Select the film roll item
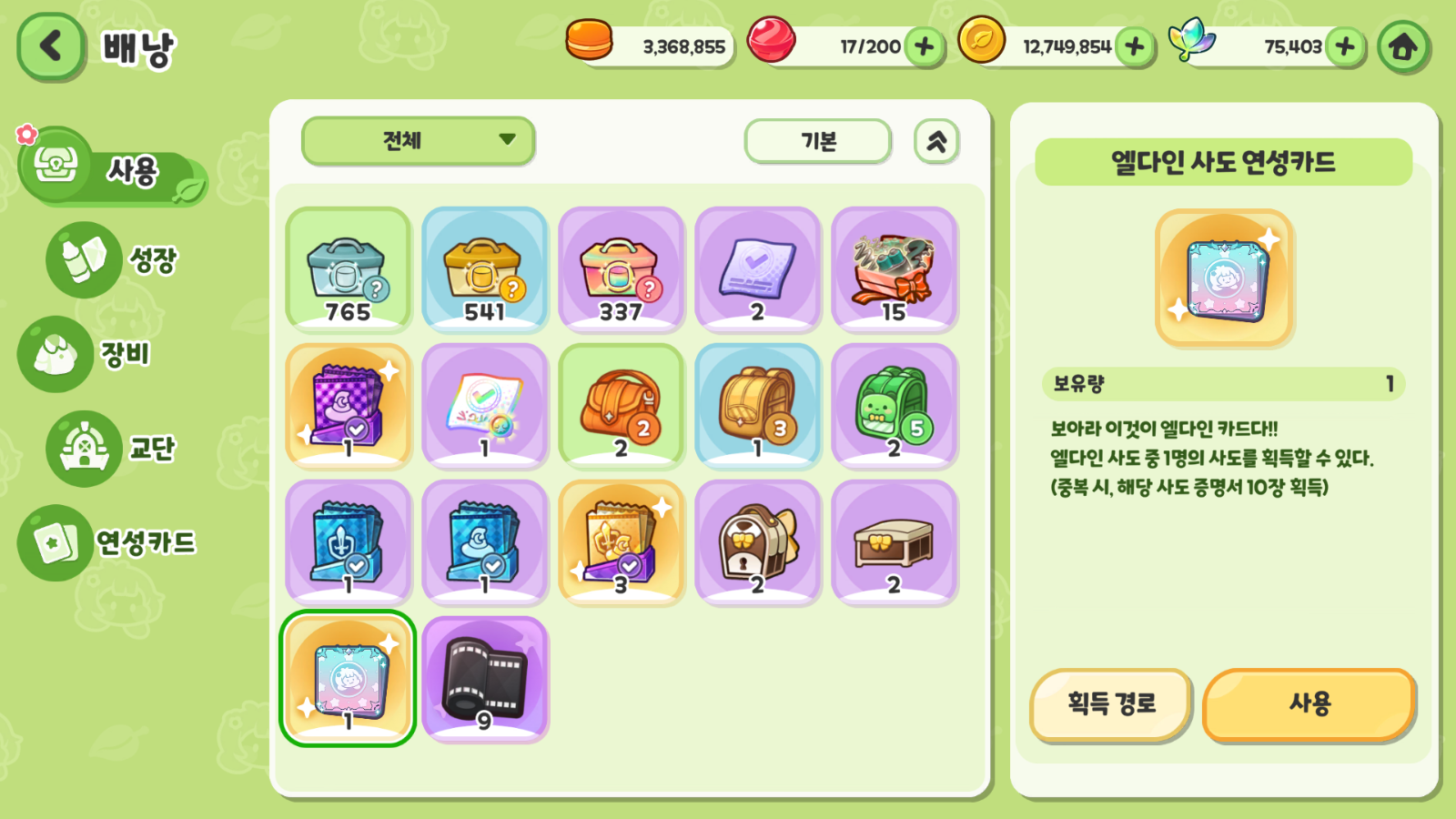This screenshot has width=1456, height=819. (x=485, y=679)
